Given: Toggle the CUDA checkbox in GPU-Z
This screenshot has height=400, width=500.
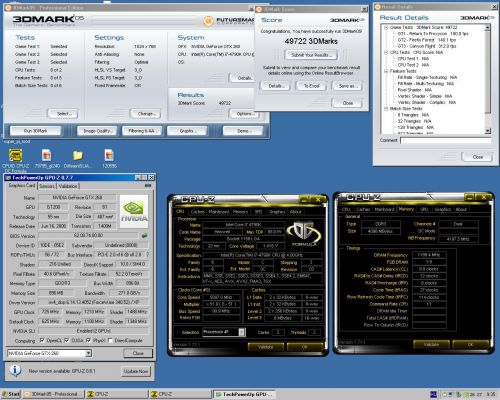Looking at the screenshot, I should [67, 340].
